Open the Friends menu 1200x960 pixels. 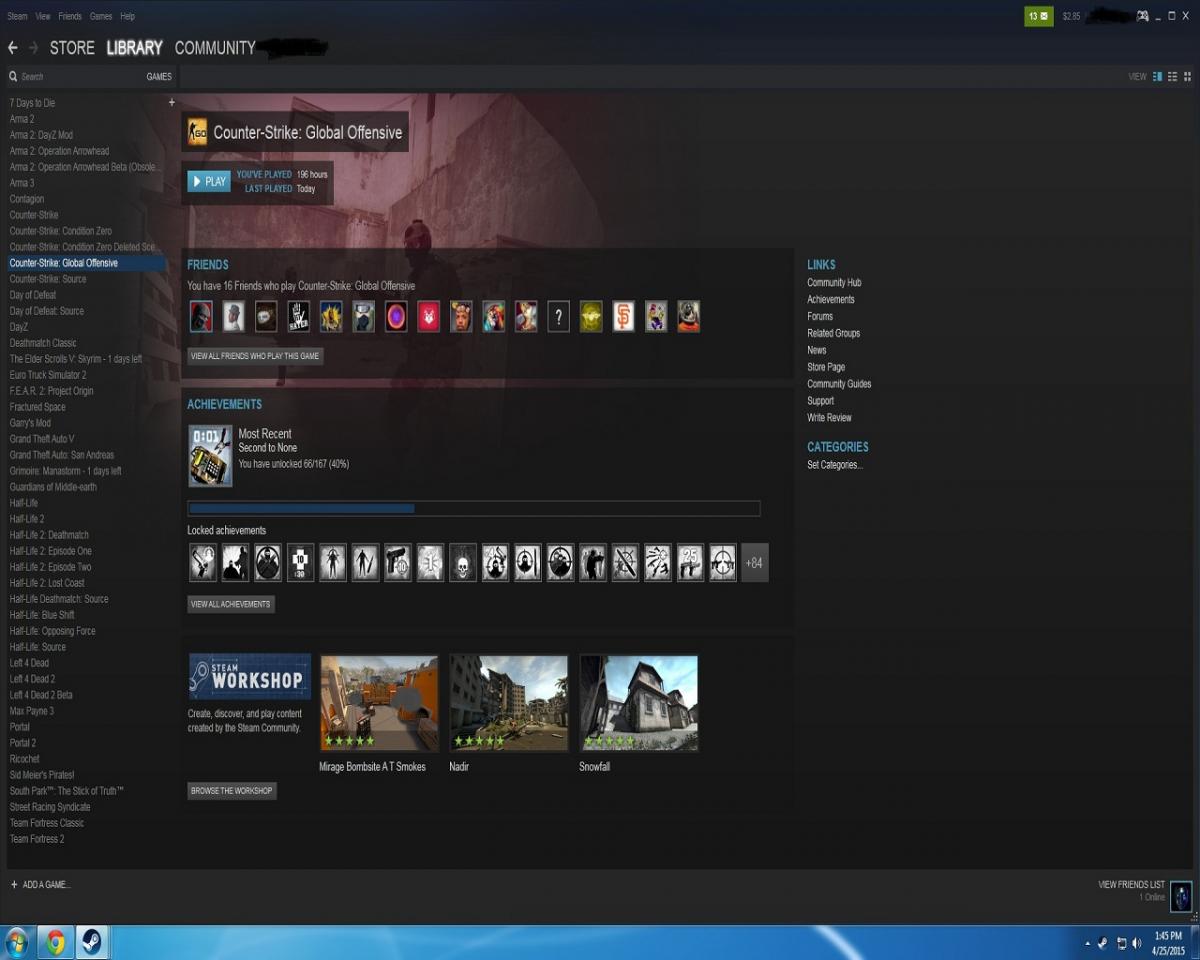[x=70, y=17]
